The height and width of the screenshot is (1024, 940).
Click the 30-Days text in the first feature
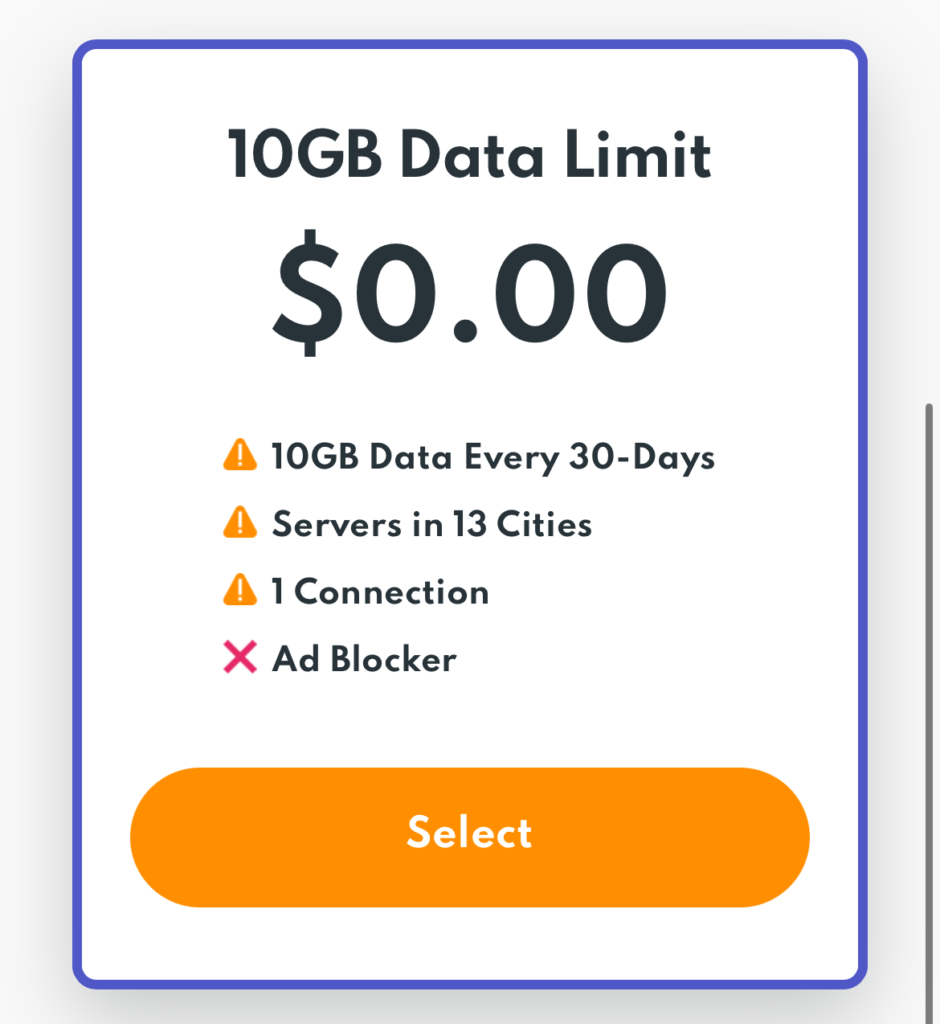click(x=642, y=457)
